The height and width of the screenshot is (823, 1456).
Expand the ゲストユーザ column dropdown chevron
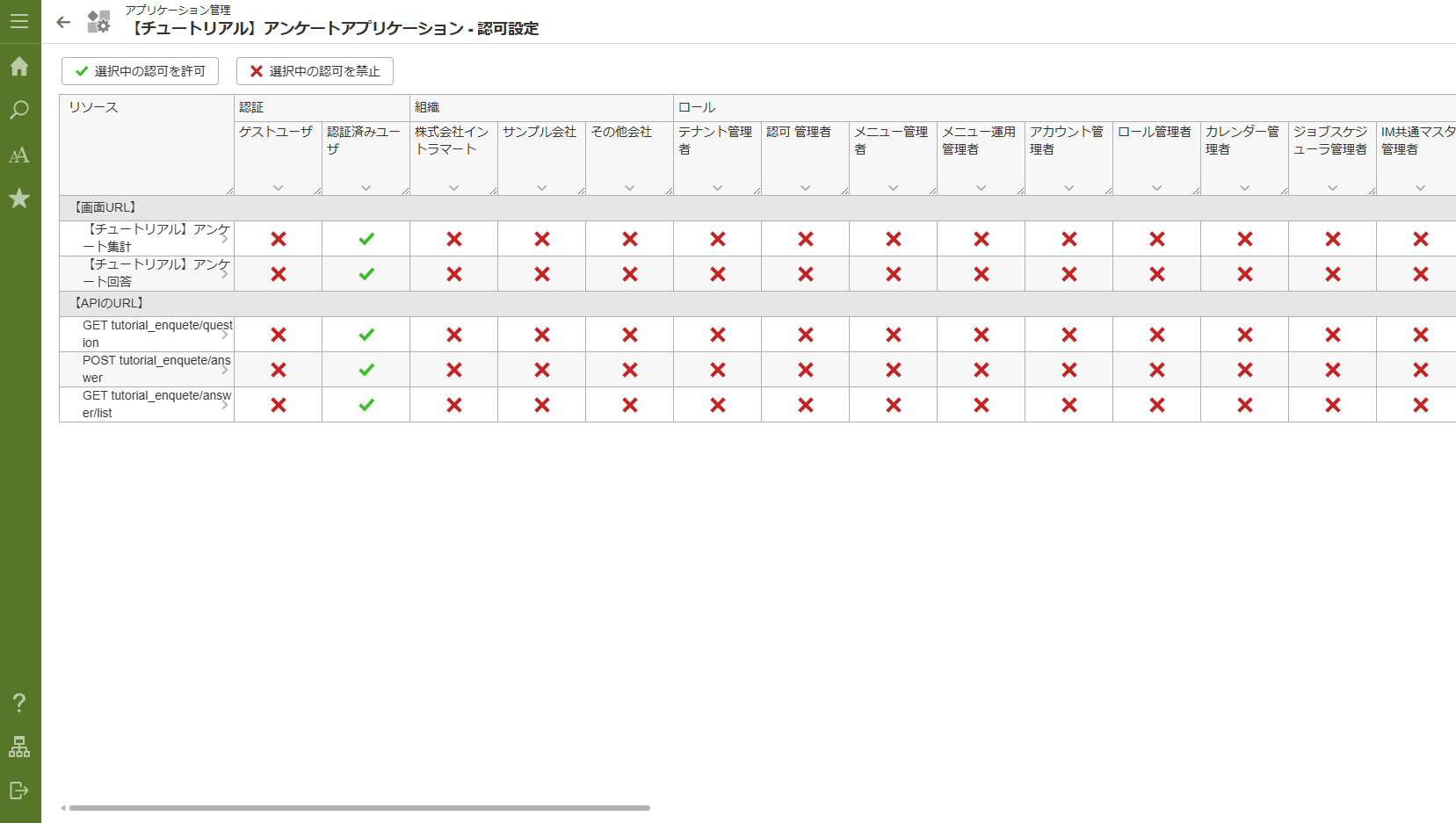[x=279, y=188]
